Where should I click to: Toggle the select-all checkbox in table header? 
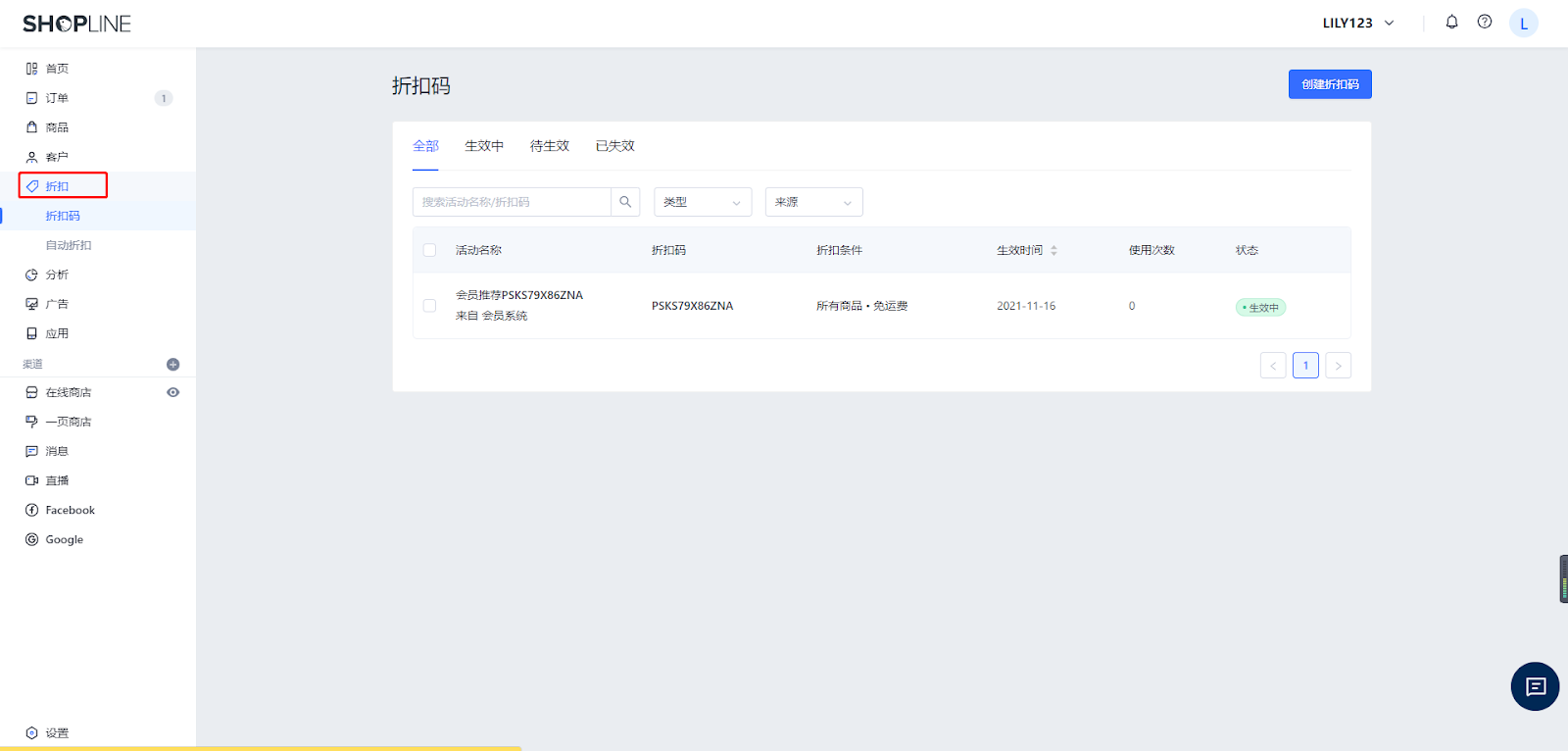pyautogui.click(x=429, y=250)
